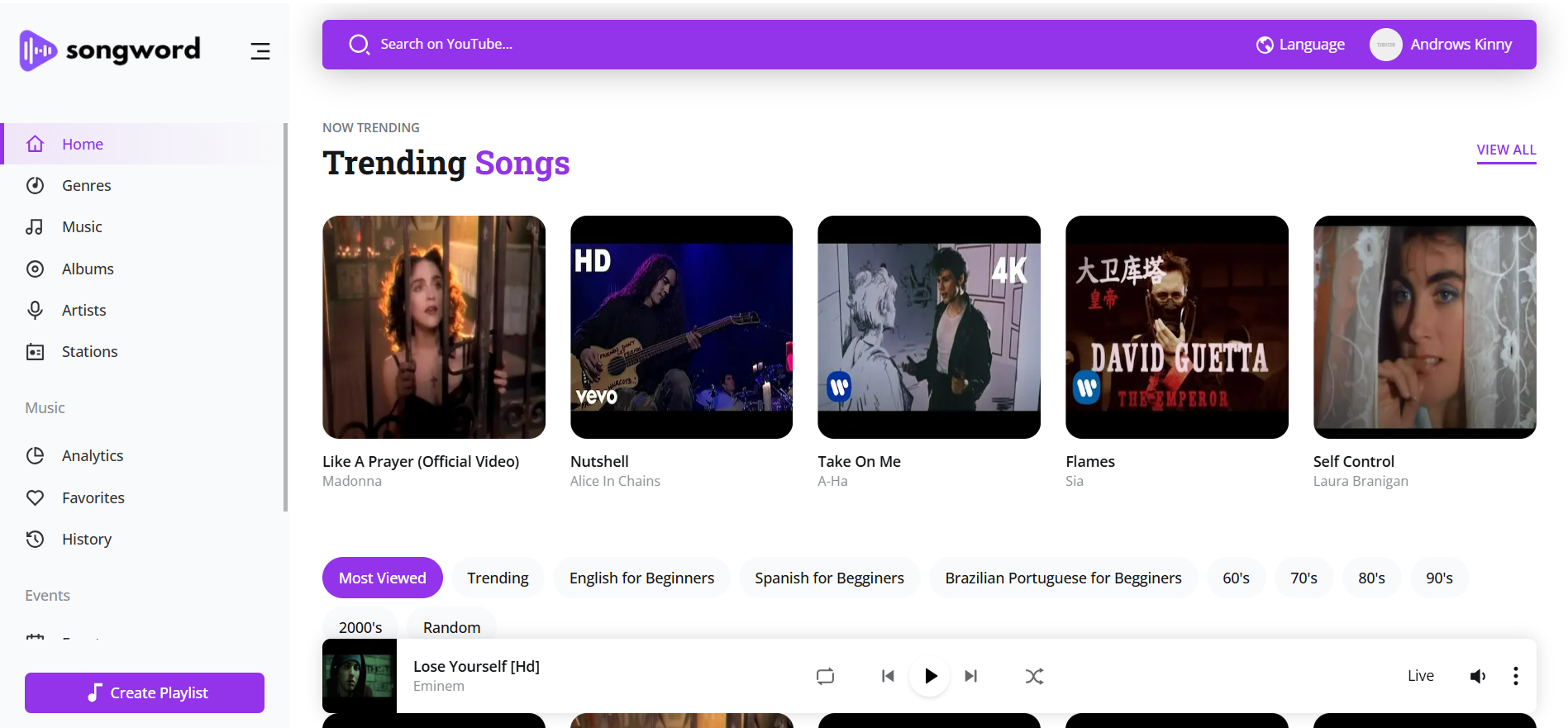1568x728 pixels.
Task: Filter songs by 70's
Action: click(x=1303, y=578)
